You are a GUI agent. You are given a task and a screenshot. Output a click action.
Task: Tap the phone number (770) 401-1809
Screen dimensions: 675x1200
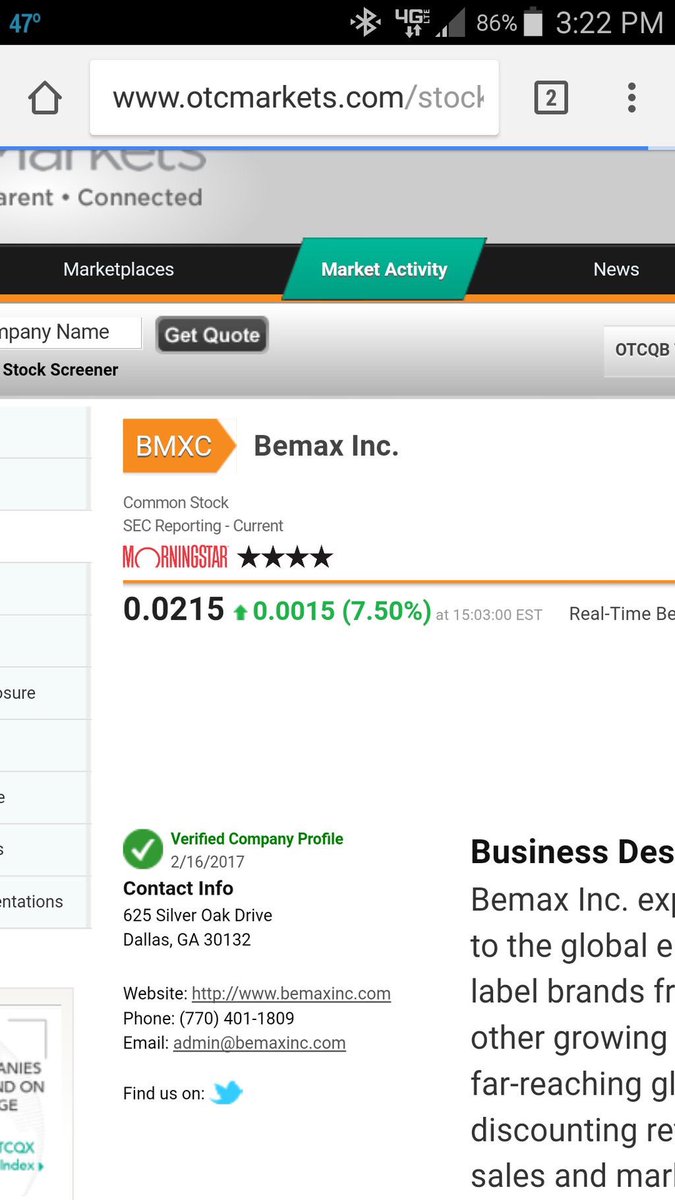click(237, 1018)
